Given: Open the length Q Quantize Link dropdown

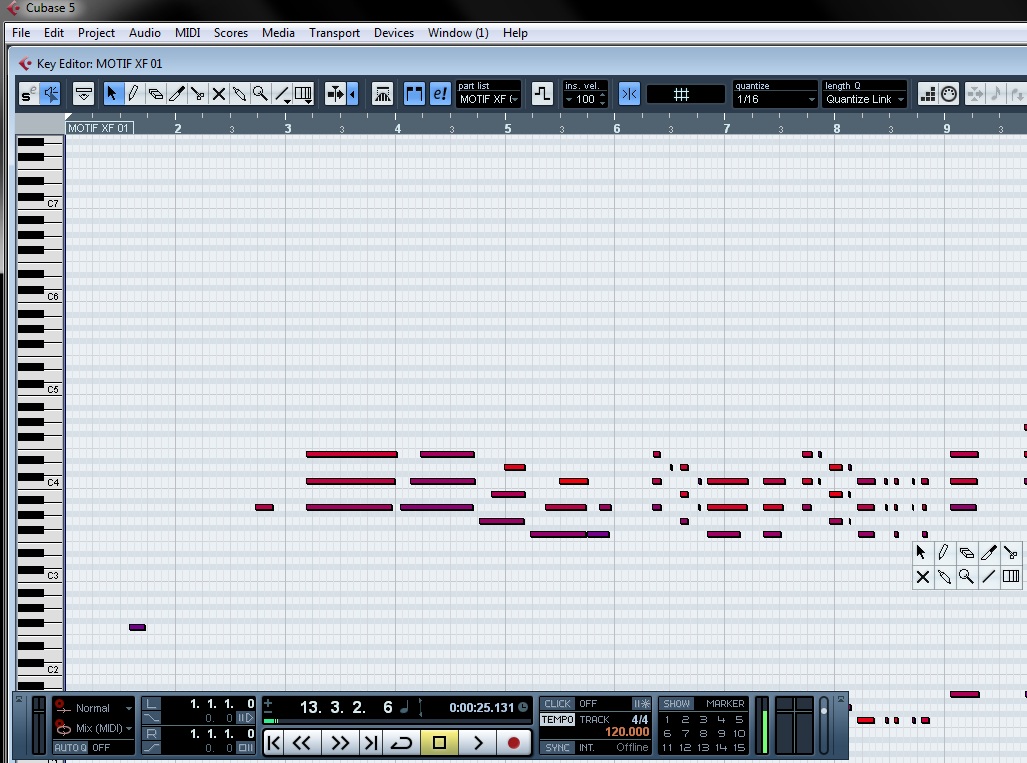Looking at the screenshot, I should point(865,99).
